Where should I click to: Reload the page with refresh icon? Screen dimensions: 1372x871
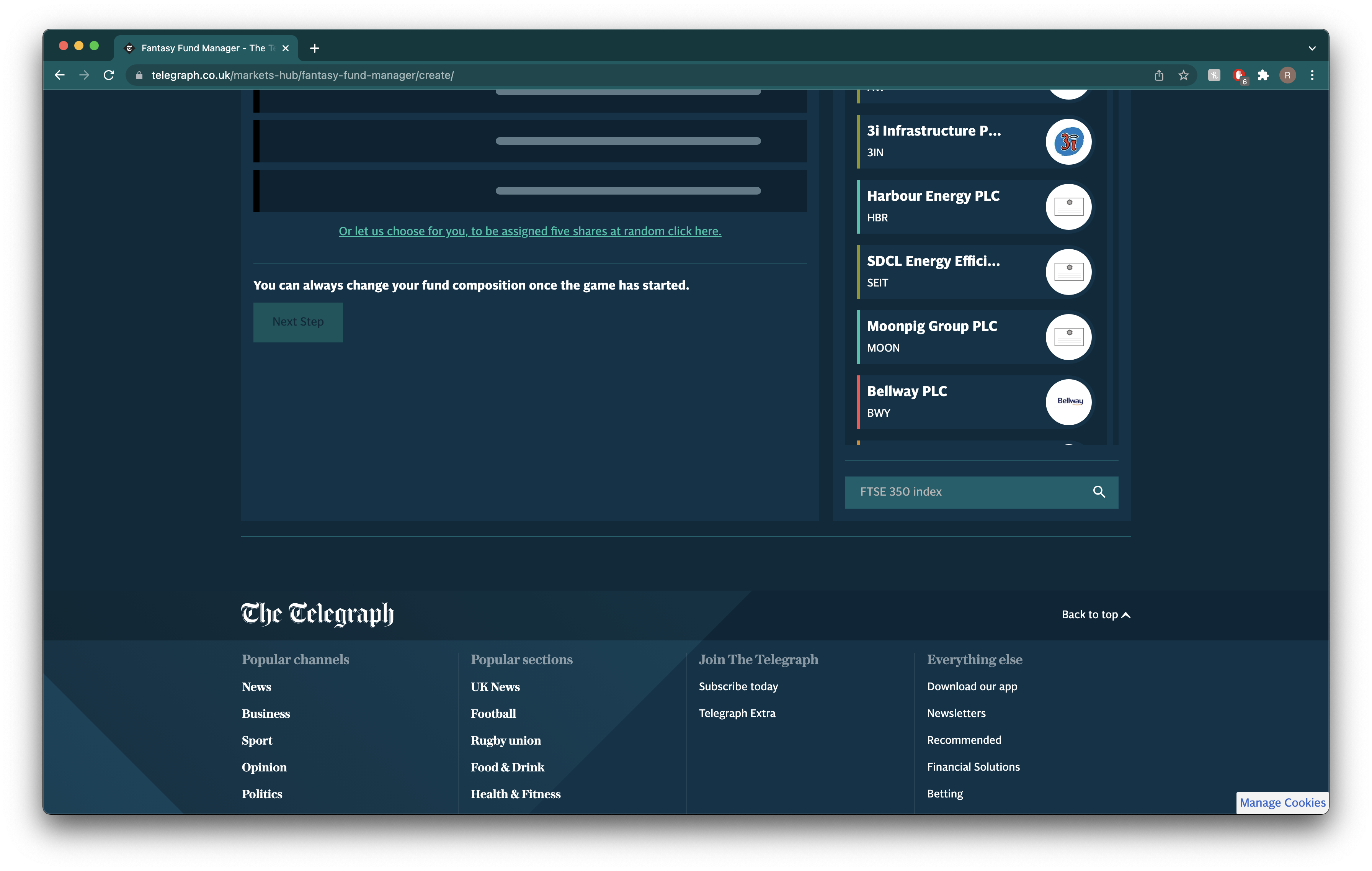point(109,75)
